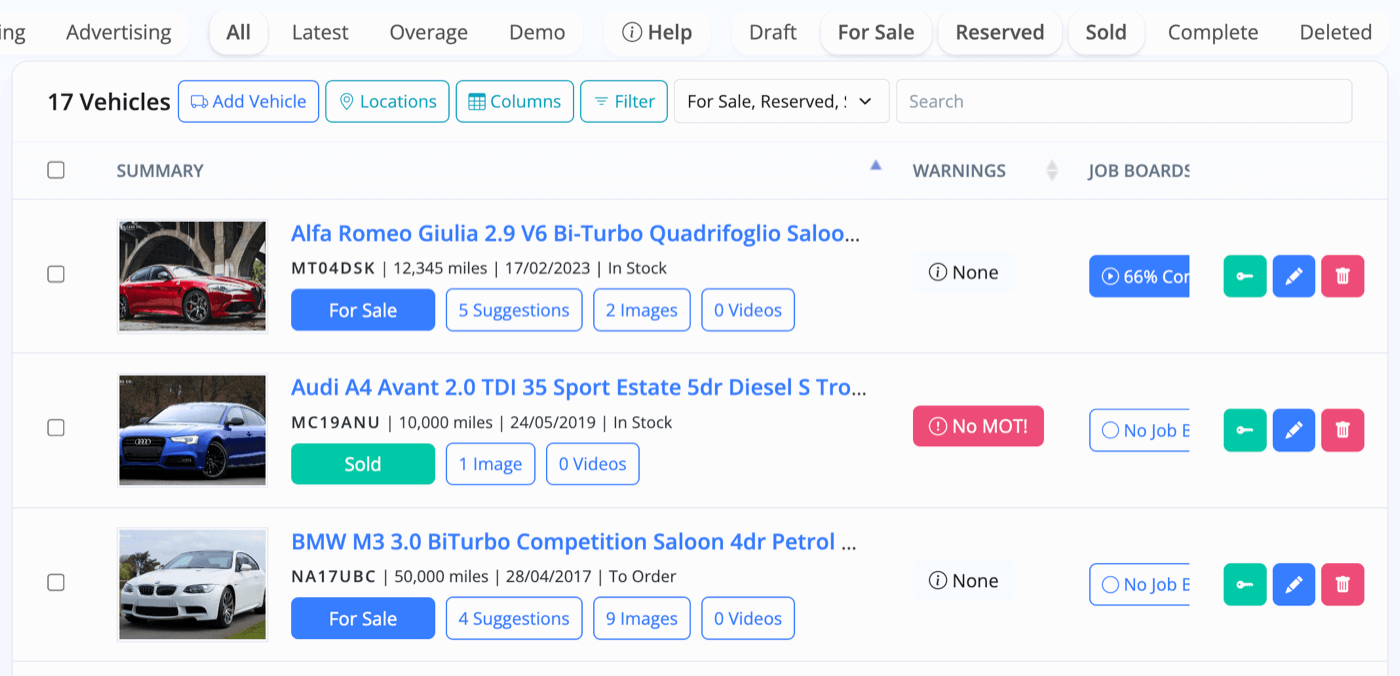Open the red Alfa Romeo thumbnail
The height and width of the screenshot is (676, 1400).
[192, 276]
